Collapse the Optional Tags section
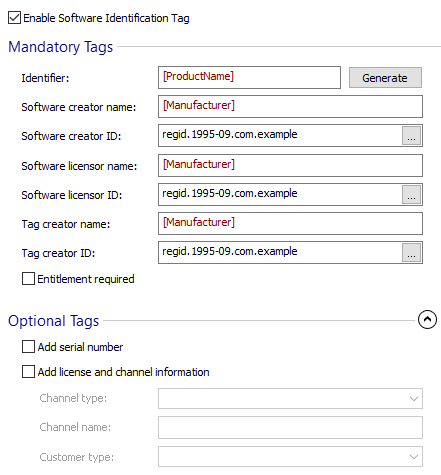The width and height of the screenshot is (441, 475). click(427, 320)
